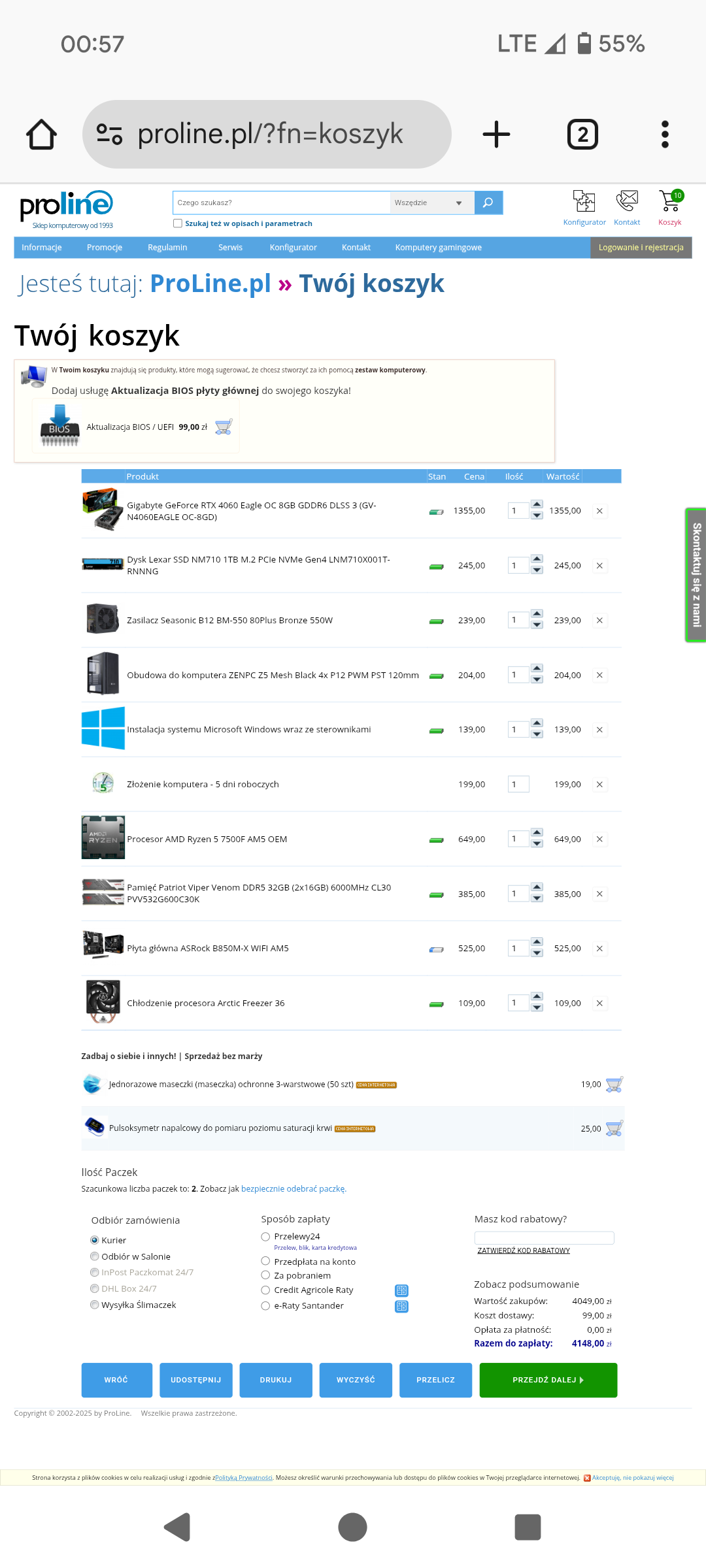Click the Czego szukasz search field
Screen dimensions: 706x1568
[x=282, y=203]
